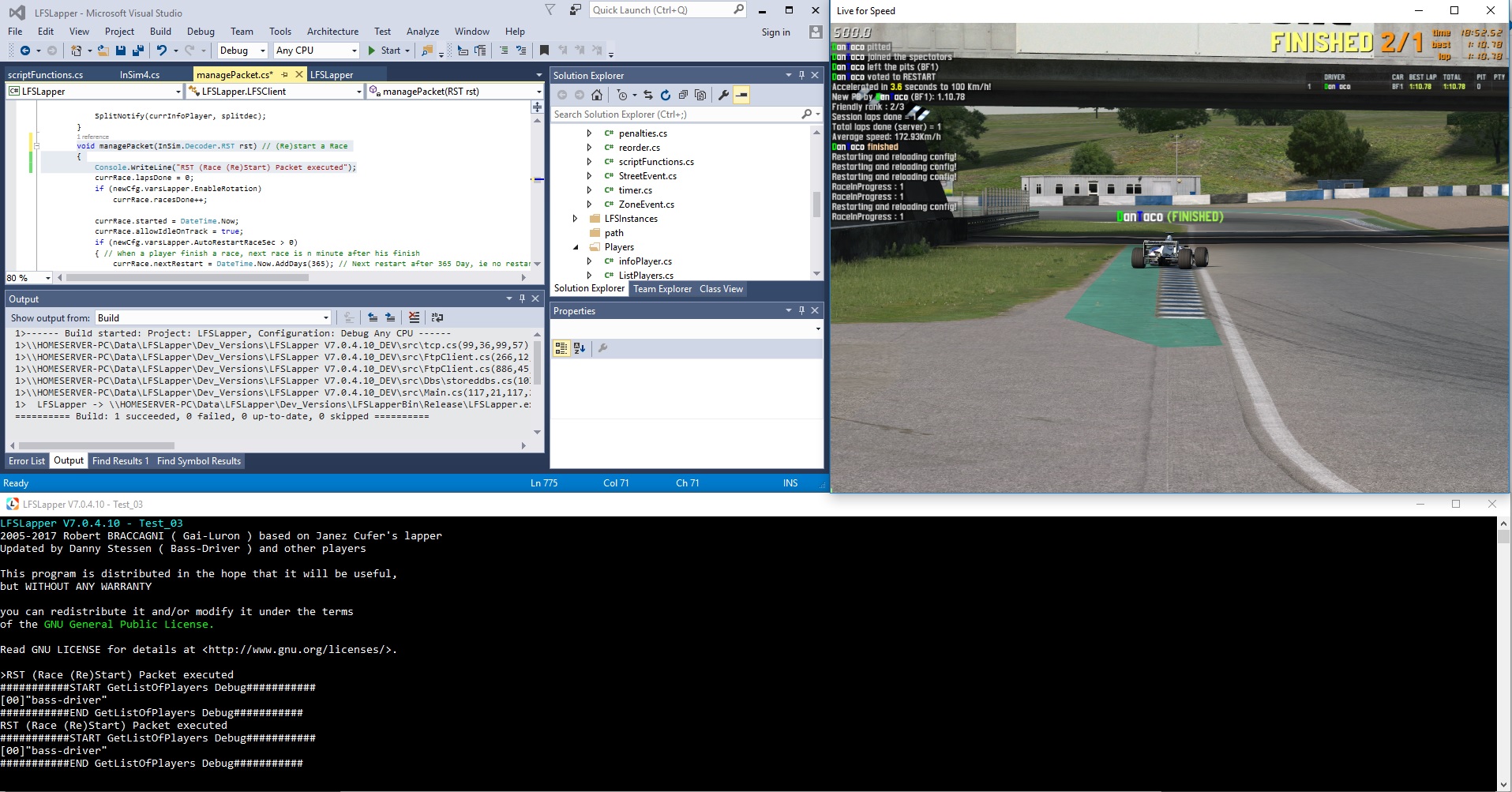Sort properties alphabetically in Properties panel
Viewport: 1512px width, 792px height.
pos(580,347)
